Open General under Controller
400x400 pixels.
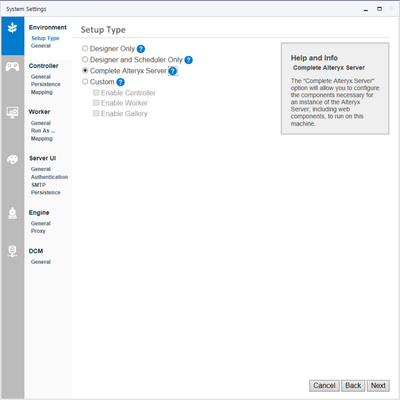click(41, 77)
